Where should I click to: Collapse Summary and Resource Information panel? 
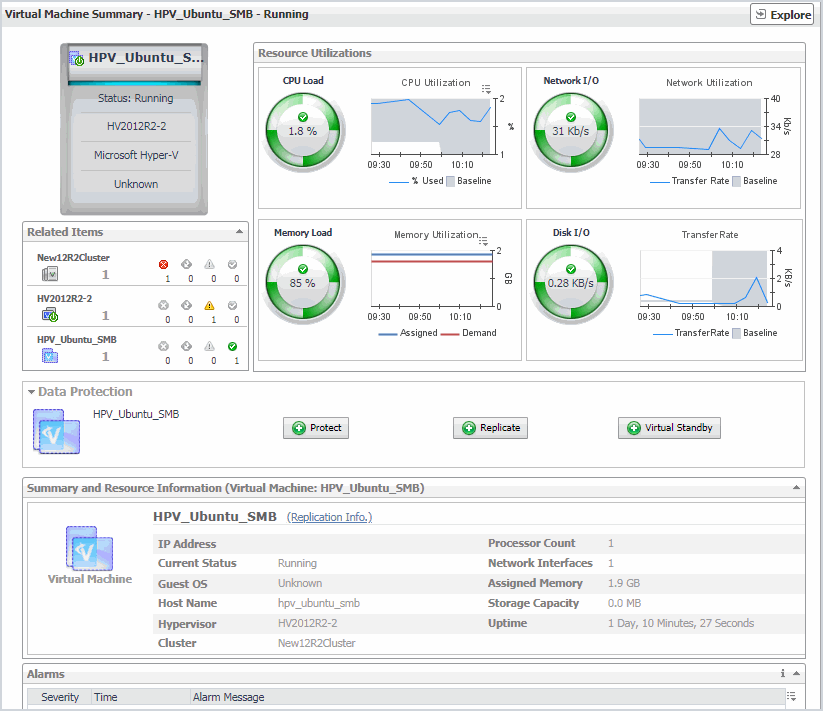796,488
